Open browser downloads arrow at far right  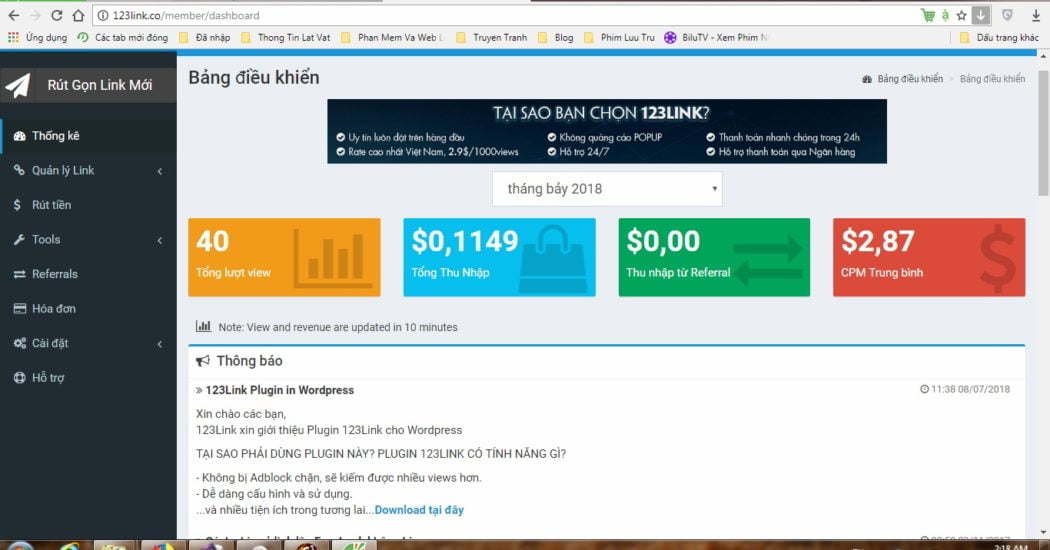point(1035,15)
